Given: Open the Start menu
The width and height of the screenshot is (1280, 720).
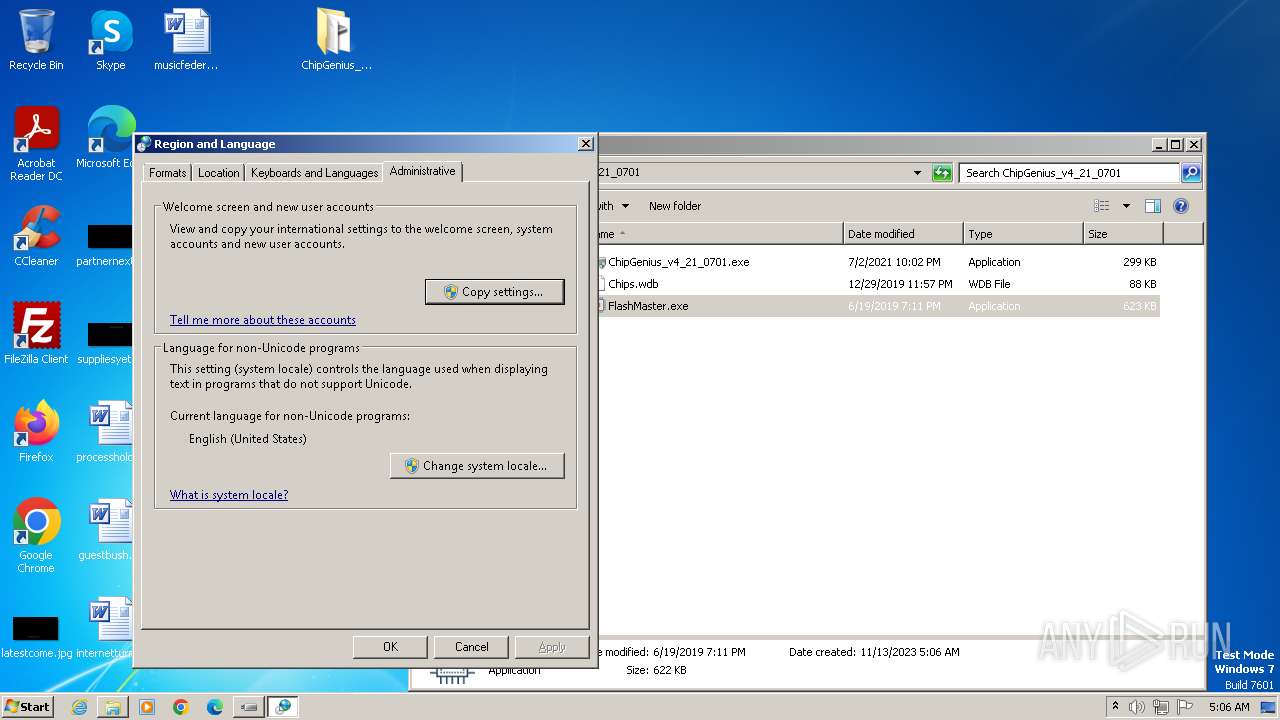Looking at the screenshot, I should pyautogui.click(x=28, y=707).
